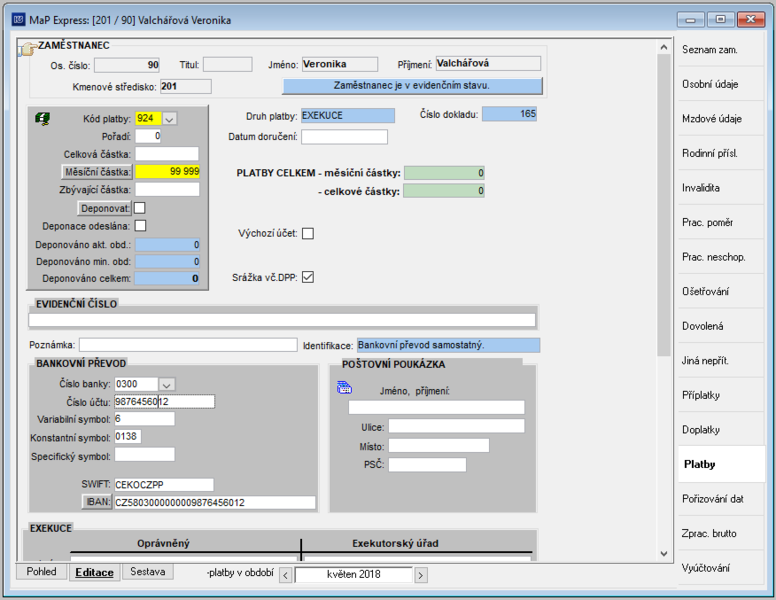
Task: Click the vertical scrollbar thumb
Action: (664, 204)
